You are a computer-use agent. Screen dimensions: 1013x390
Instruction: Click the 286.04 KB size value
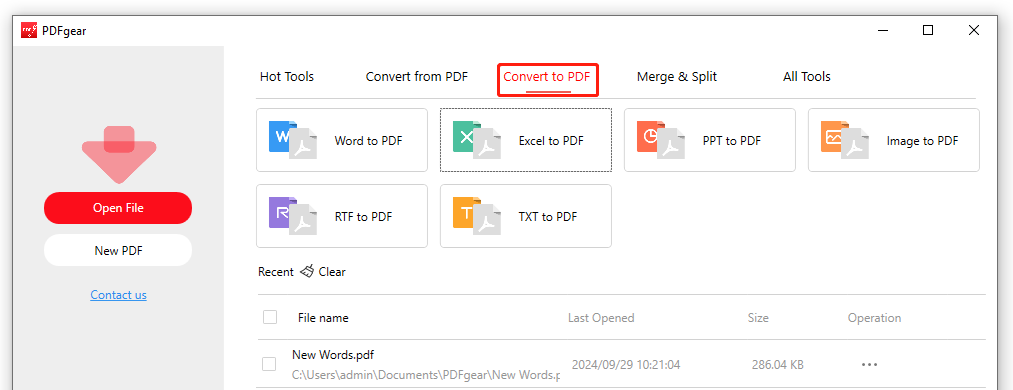(x=778, y=365)
